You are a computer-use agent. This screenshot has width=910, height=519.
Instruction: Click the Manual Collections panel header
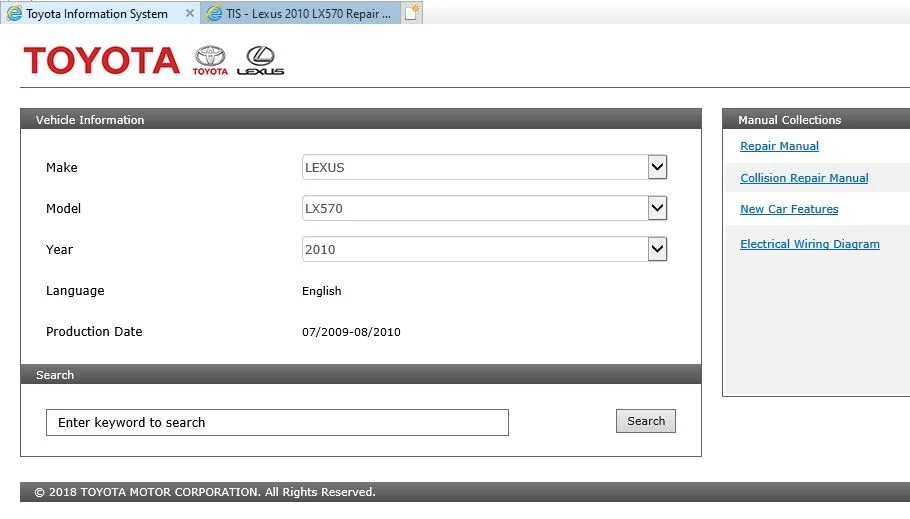click(815, 119)
